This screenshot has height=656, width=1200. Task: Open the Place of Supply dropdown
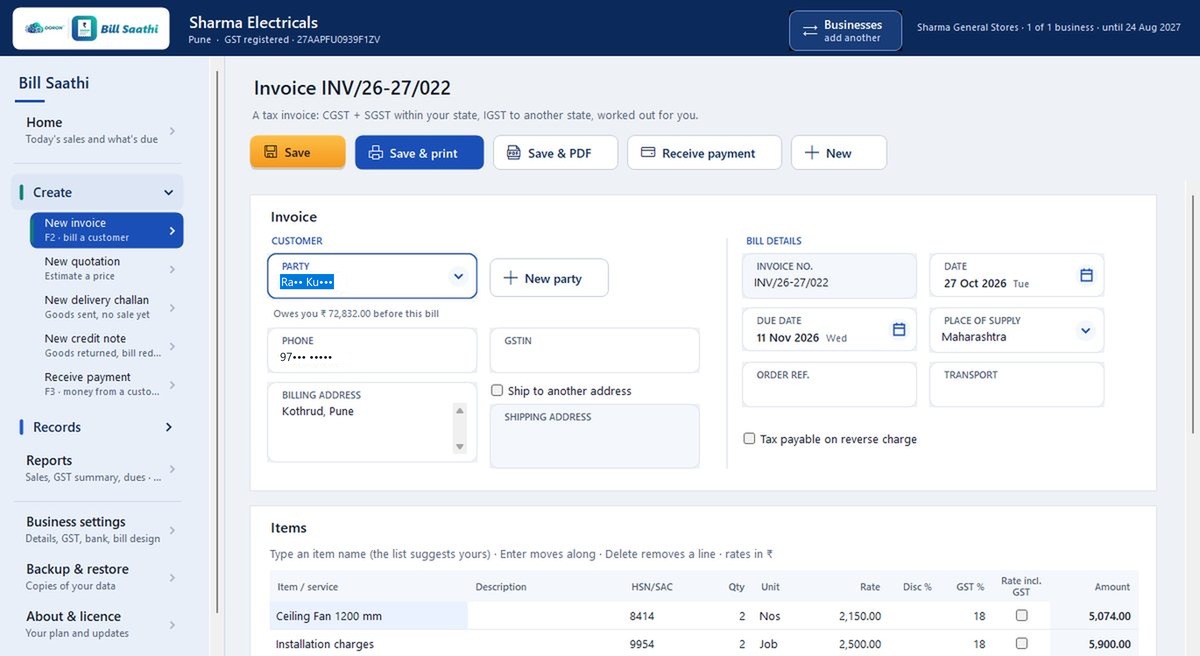1085,330
